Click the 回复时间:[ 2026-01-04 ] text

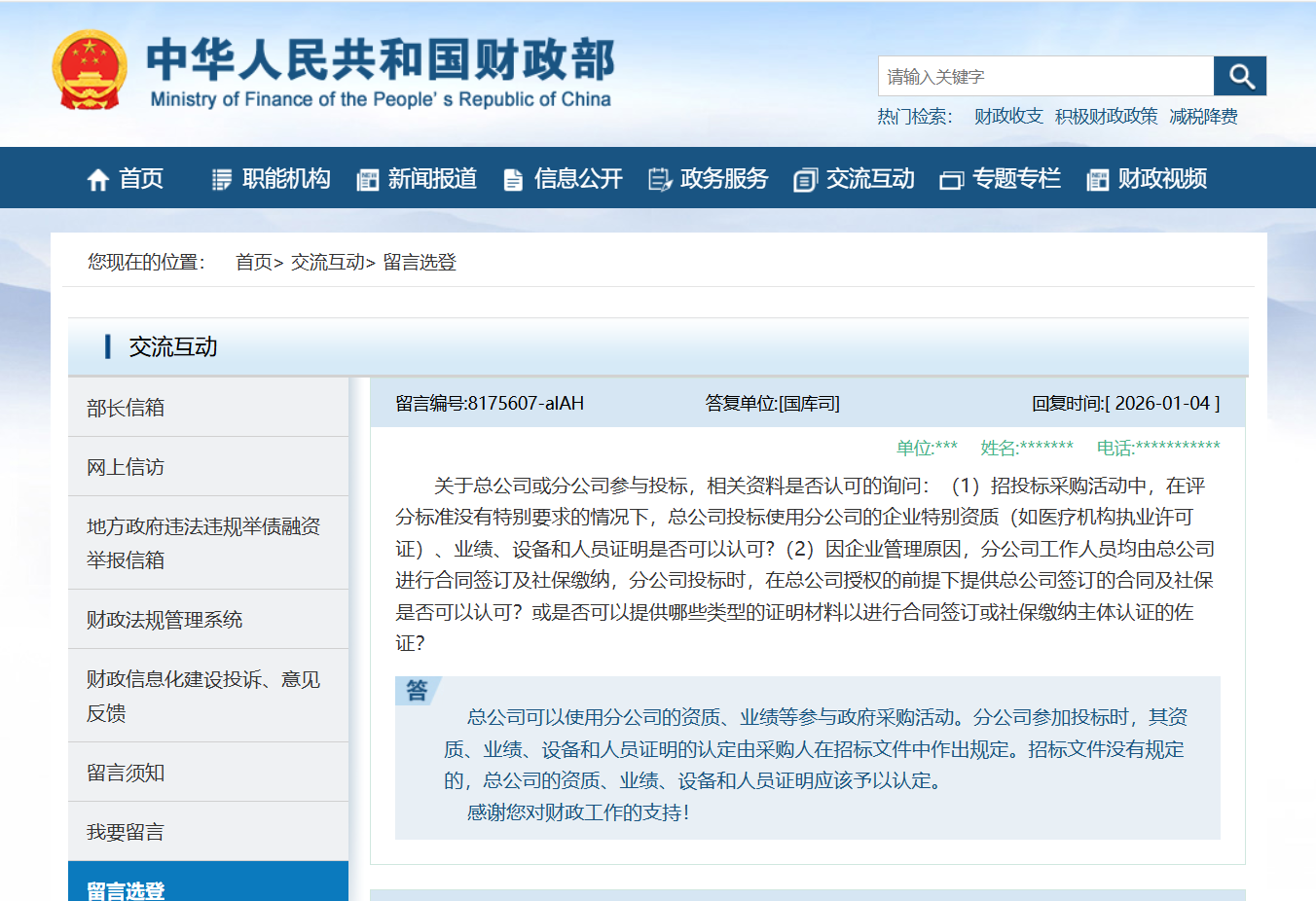[x=1126, y=403]
